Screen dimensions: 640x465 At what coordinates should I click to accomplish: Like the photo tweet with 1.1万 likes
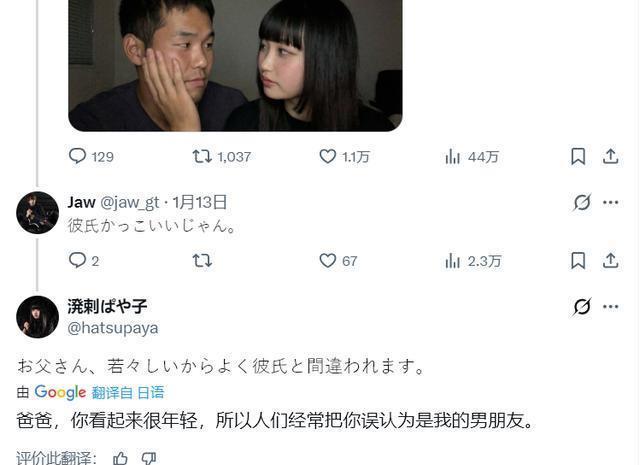point(344,156)
